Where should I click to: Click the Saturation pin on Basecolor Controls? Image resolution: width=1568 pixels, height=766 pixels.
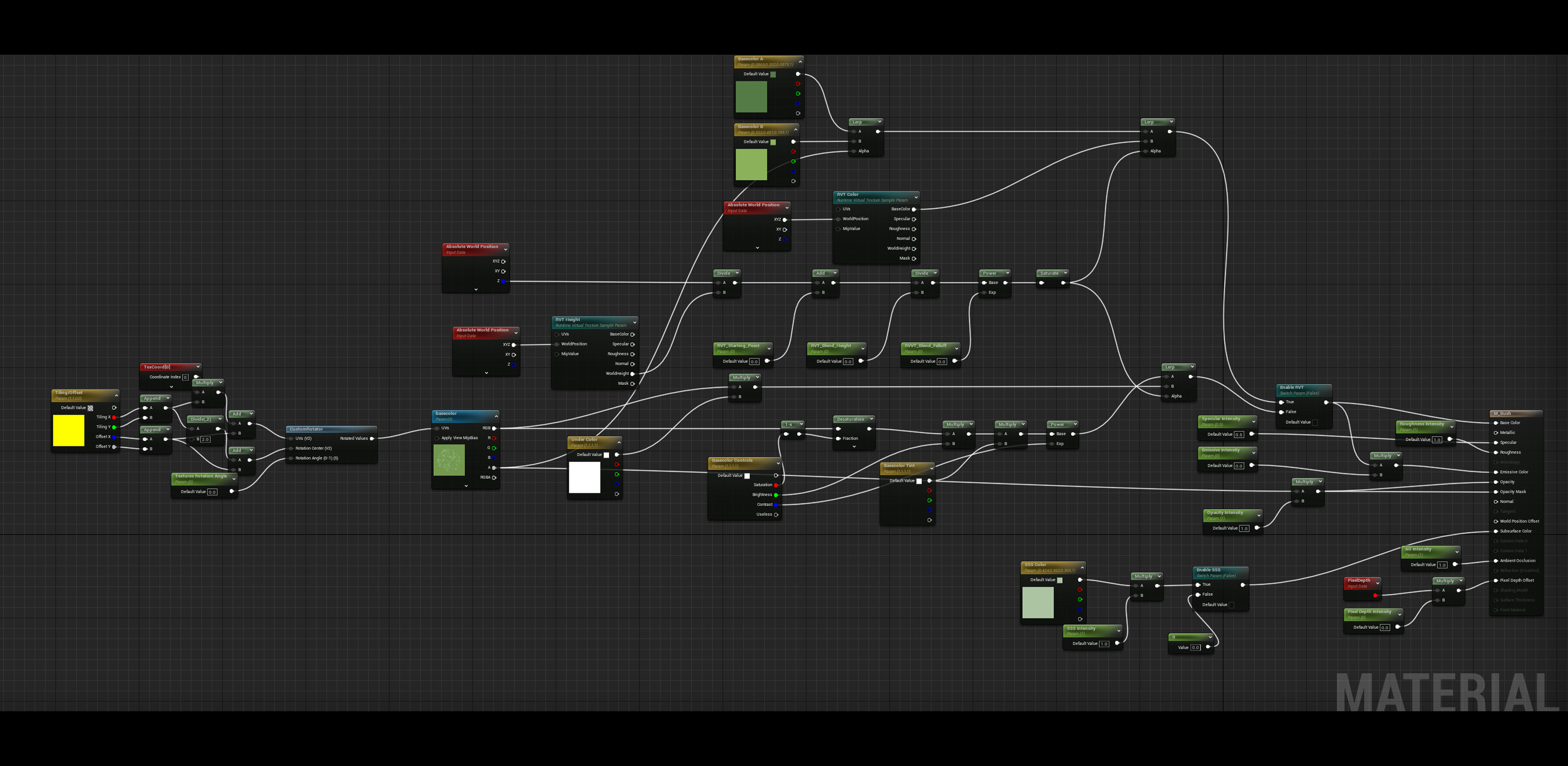point(776,485)
